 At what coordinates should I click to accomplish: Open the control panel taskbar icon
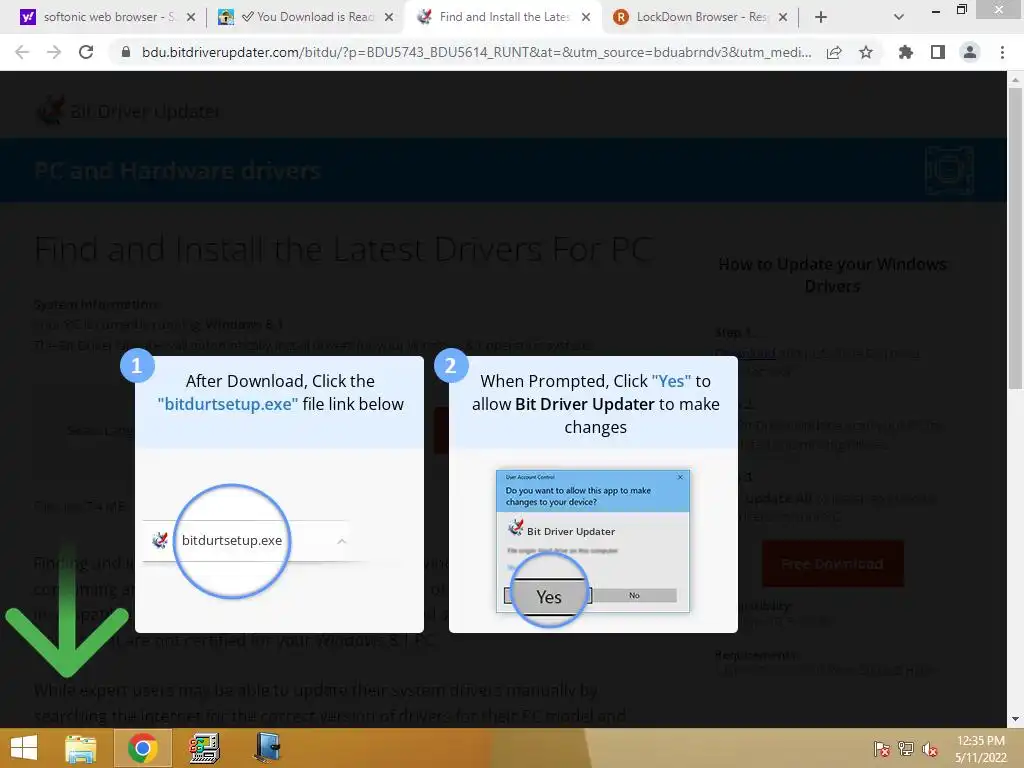click(x=204, y=748)
